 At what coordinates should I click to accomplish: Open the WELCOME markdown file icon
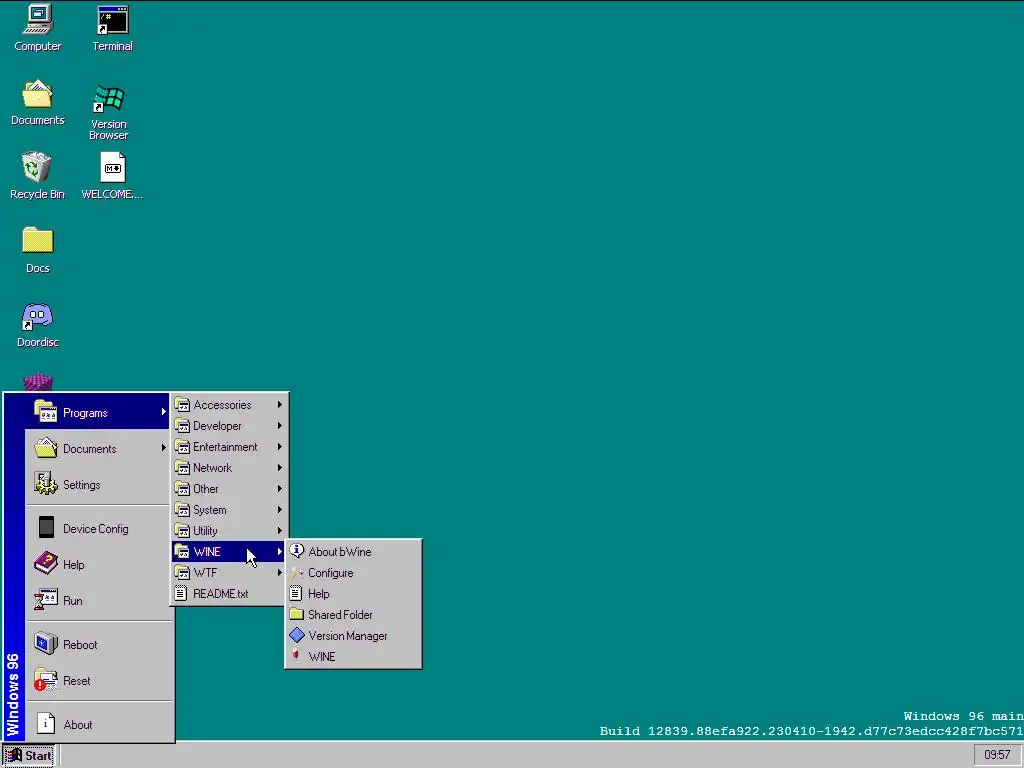pos(112,176)
